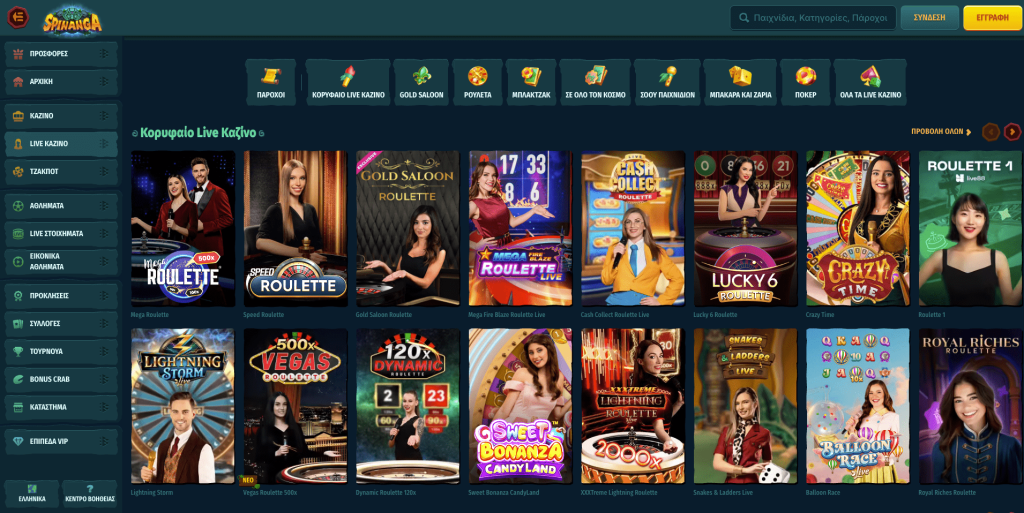The width and height of the screenshot is (1024, 513).
Task: Open XXXTreme Lightning Roulette thumbnail
Action: 633,406
